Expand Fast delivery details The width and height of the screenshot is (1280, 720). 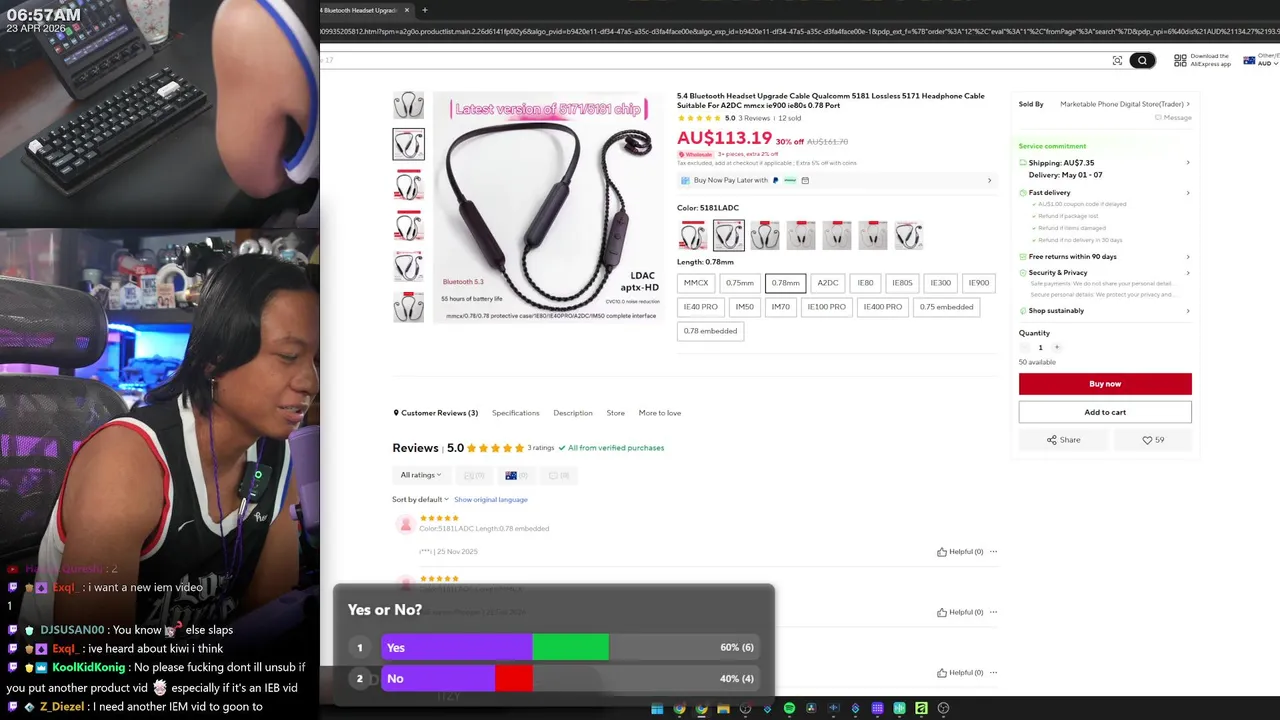[x=1188, y=193]
